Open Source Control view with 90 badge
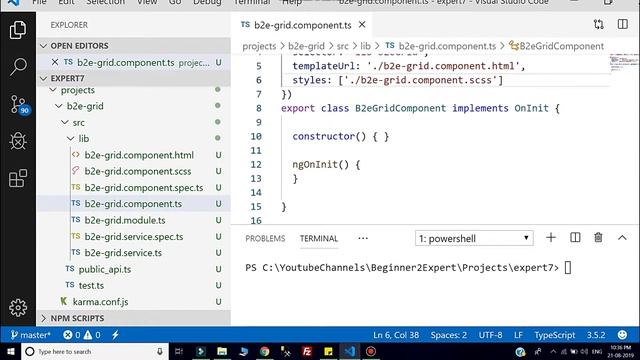The height and width of the screenshot is (360, 640). tap(19, 104)
